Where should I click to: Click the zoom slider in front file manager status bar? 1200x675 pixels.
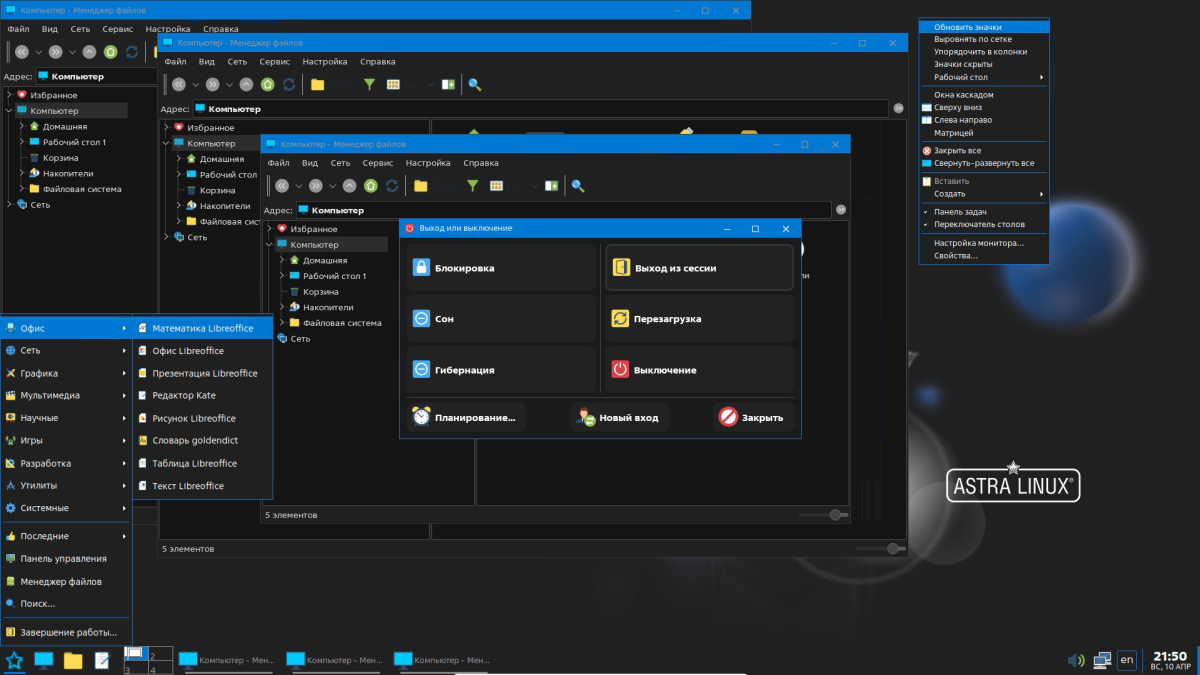point(824,515)
